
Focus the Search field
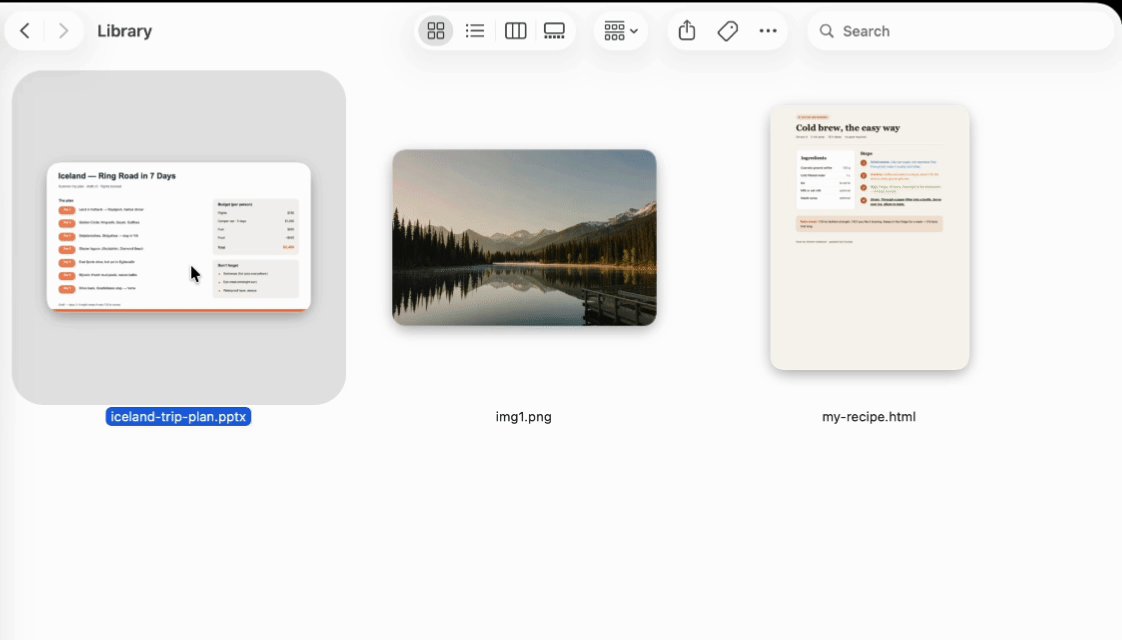(961, 31)
